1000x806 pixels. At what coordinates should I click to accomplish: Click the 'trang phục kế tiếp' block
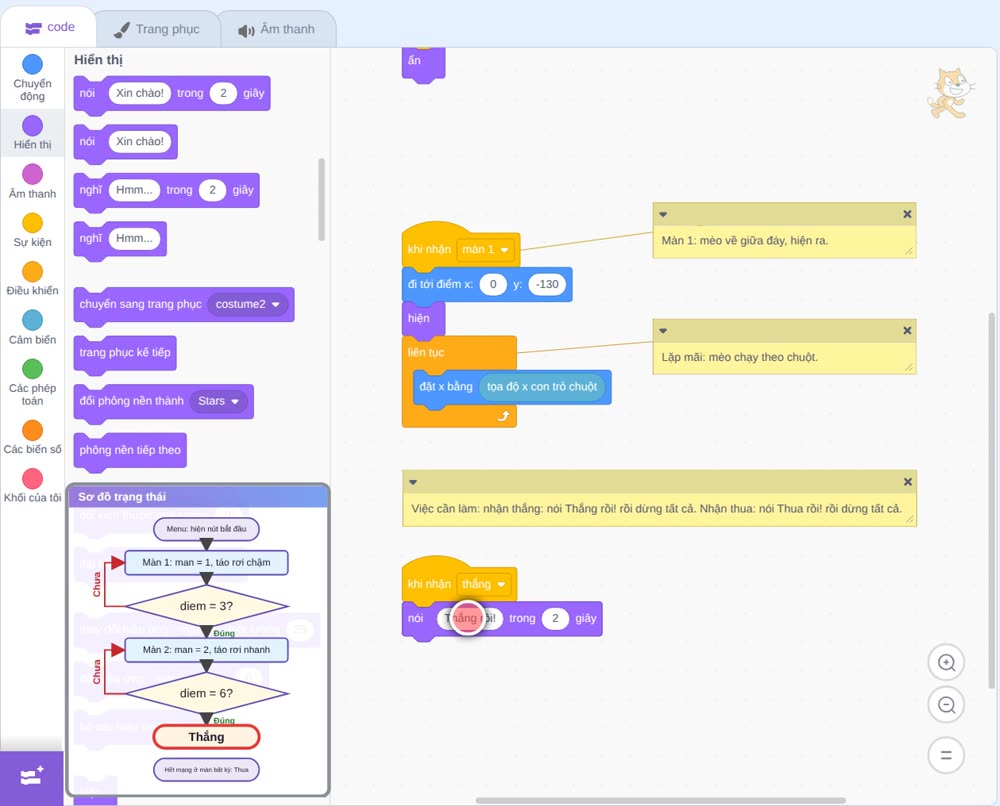[x=125, y=353]
